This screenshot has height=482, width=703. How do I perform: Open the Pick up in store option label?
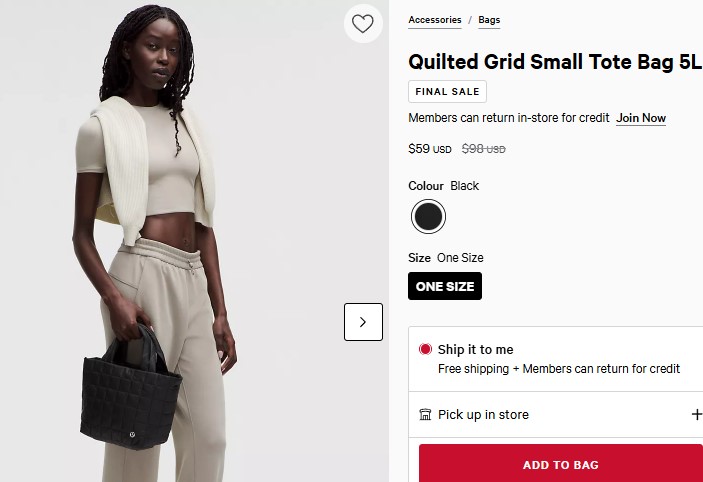pyautogui.click(x=483, y=415)
